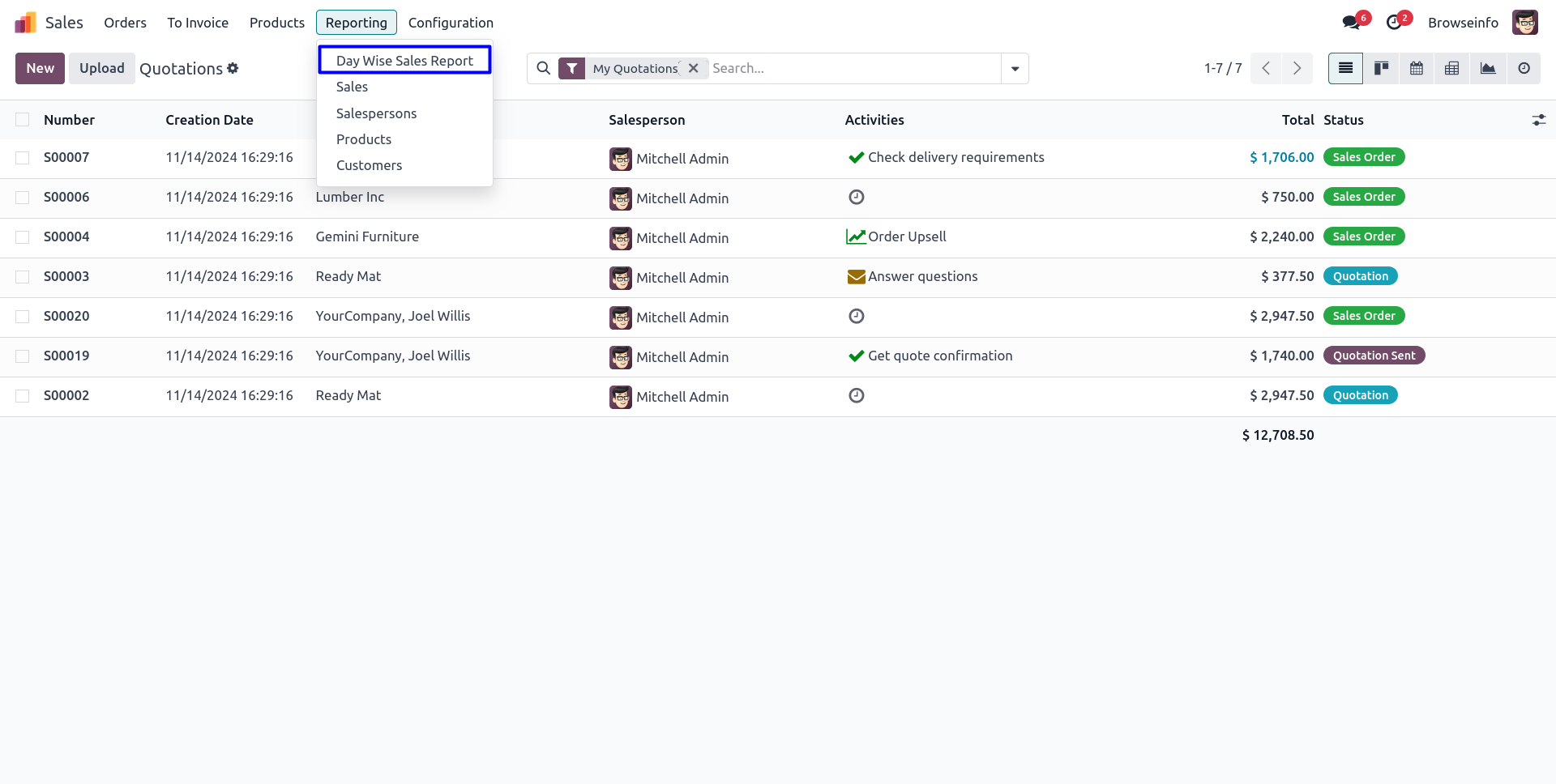
Task: Tick the checkbox for order S00003
Action: tap(23, 277)
